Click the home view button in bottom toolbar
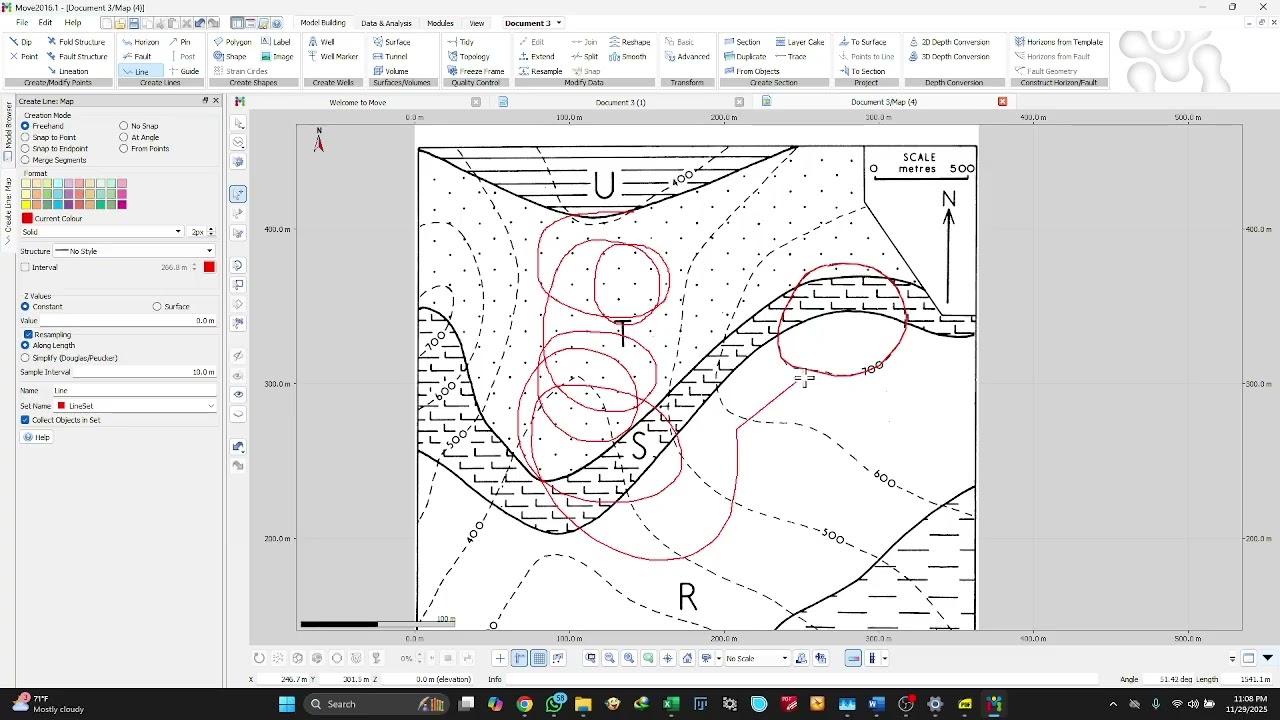Viewport: 1280px width, 720px height. (688, 658)
